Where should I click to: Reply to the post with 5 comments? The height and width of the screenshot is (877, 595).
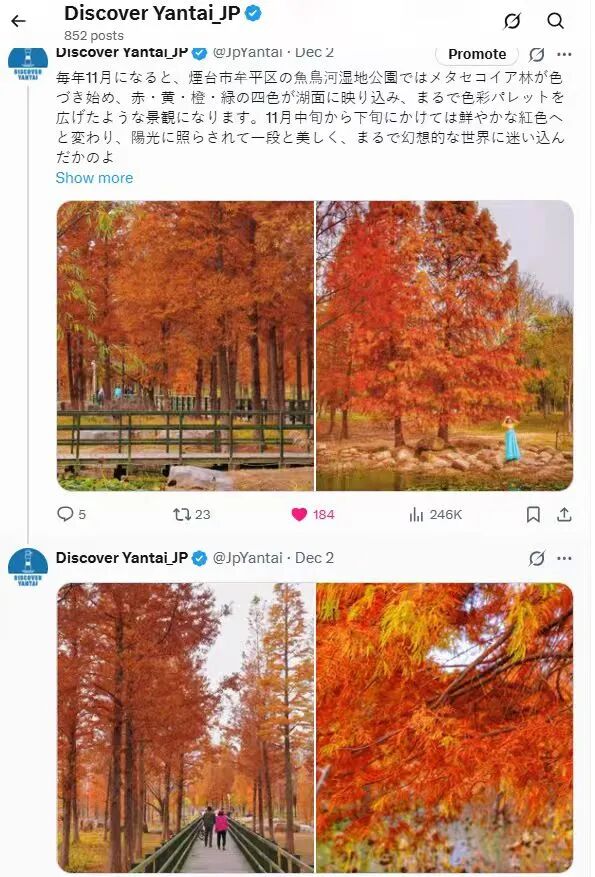72,514
